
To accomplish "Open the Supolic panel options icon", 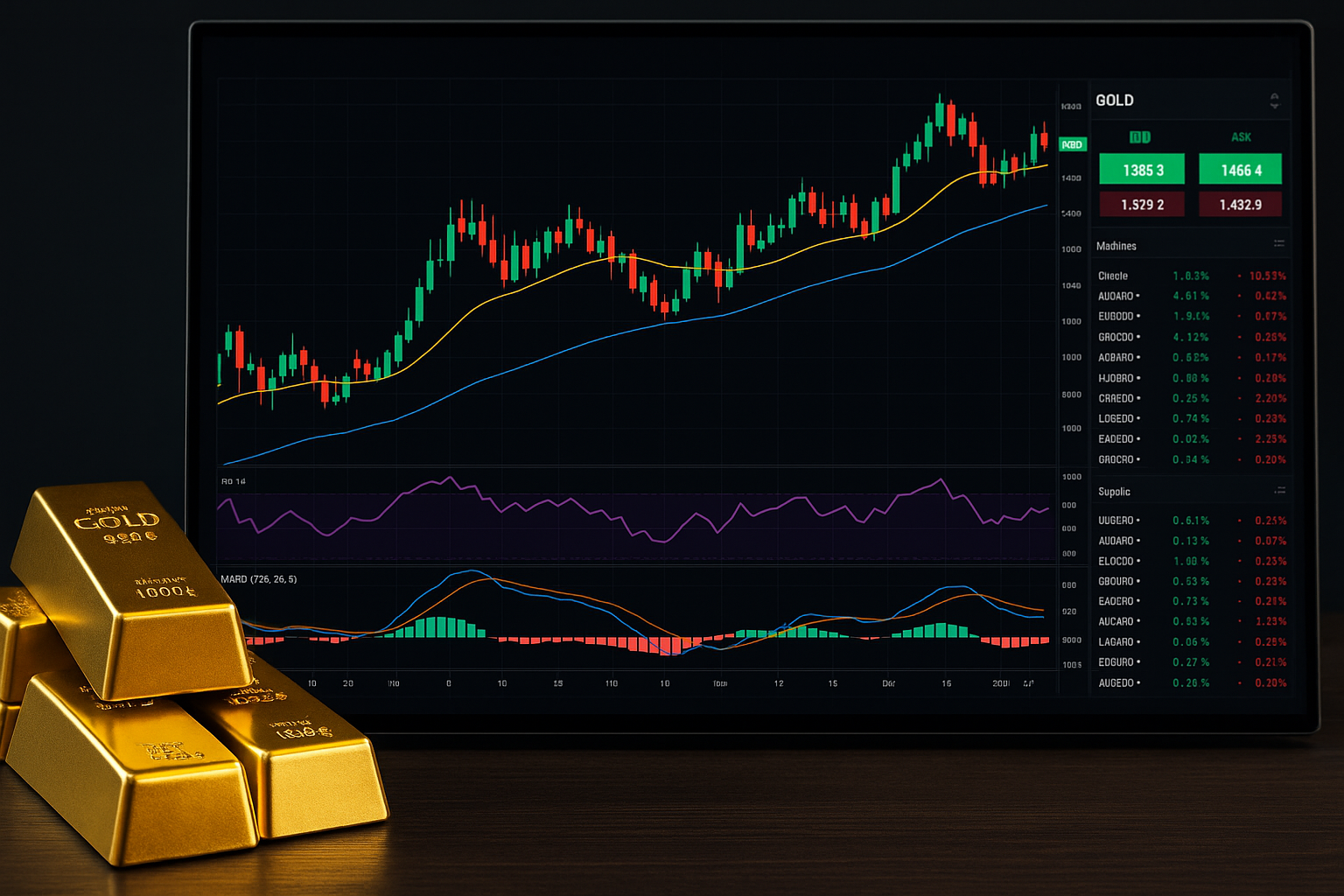I will [x=1279, y=491].
